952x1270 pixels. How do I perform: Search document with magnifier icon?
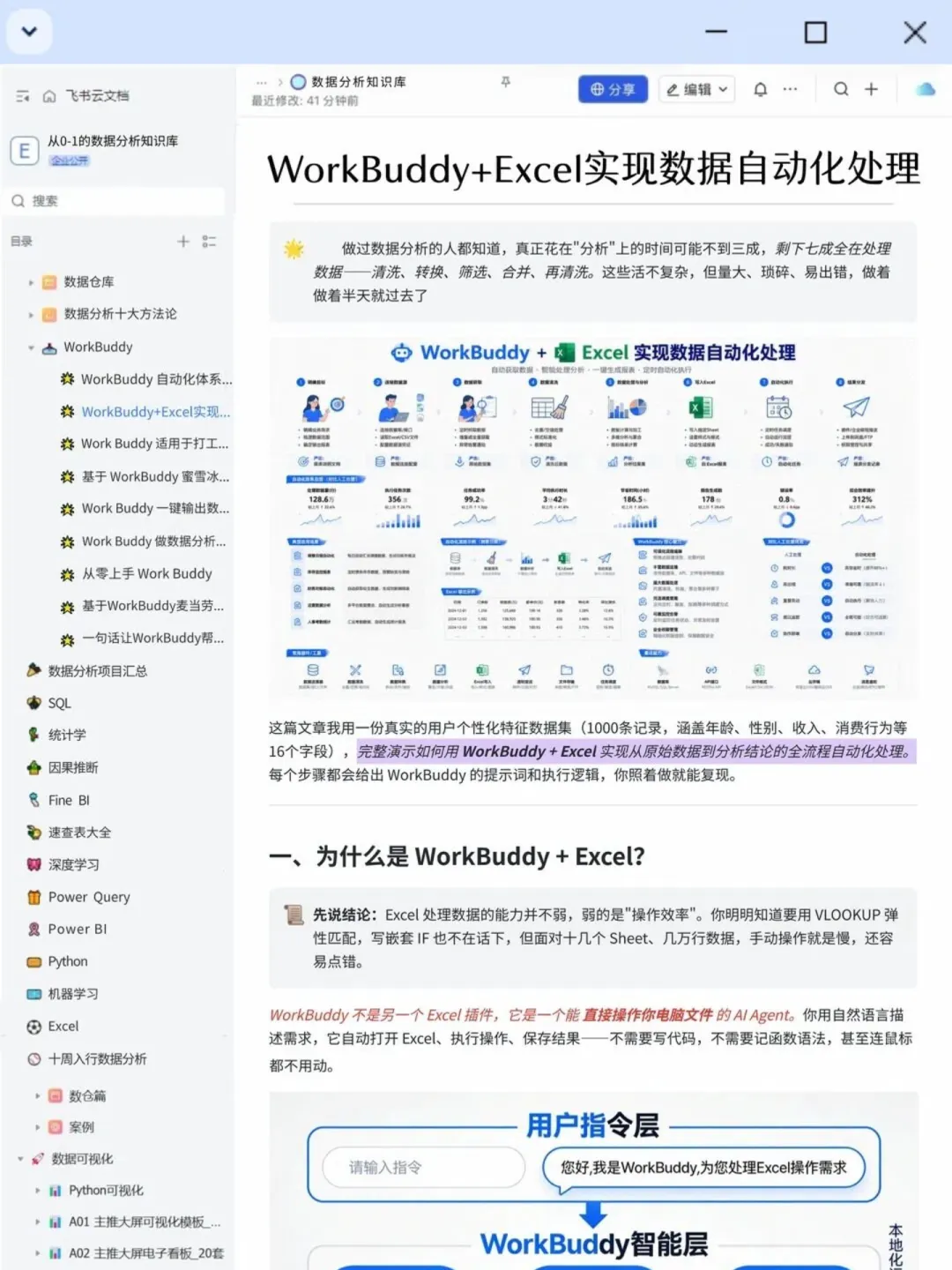(x=841, y=89)
